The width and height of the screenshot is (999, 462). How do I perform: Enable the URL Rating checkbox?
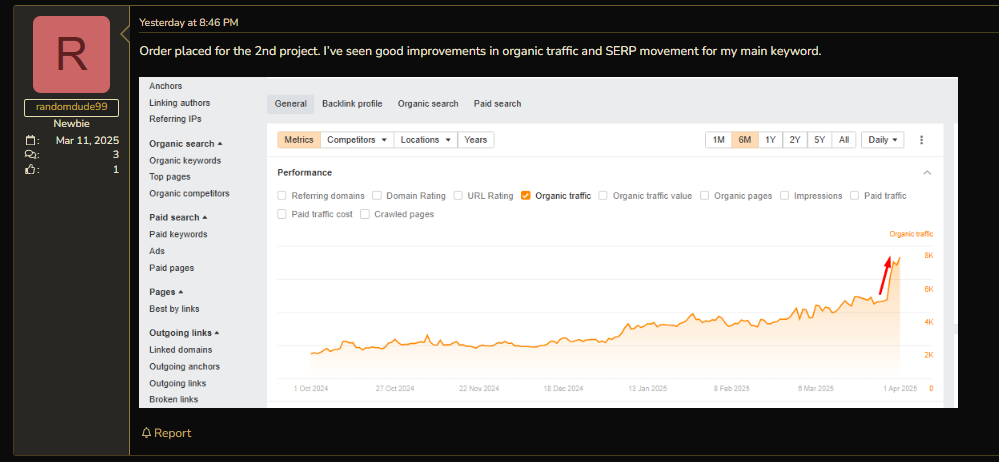pos(458,196)
